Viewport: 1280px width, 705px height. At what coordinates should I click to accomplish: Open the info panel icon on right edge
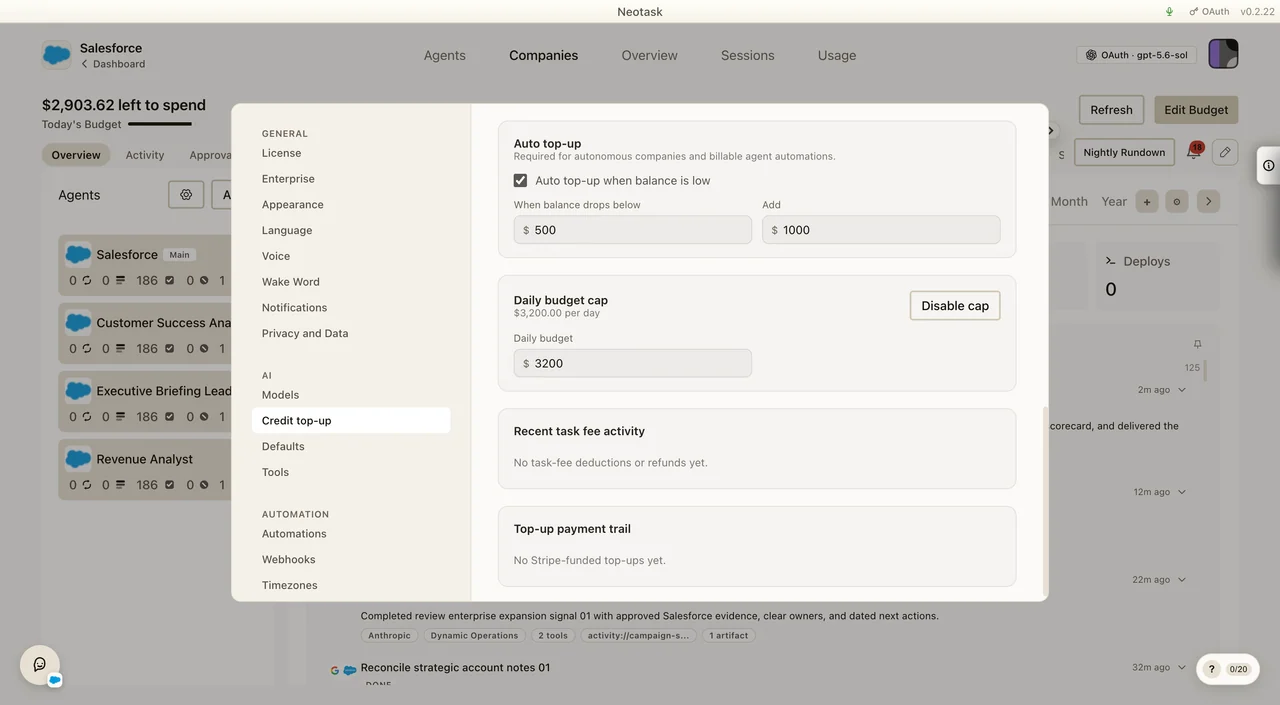point(1268,165)
